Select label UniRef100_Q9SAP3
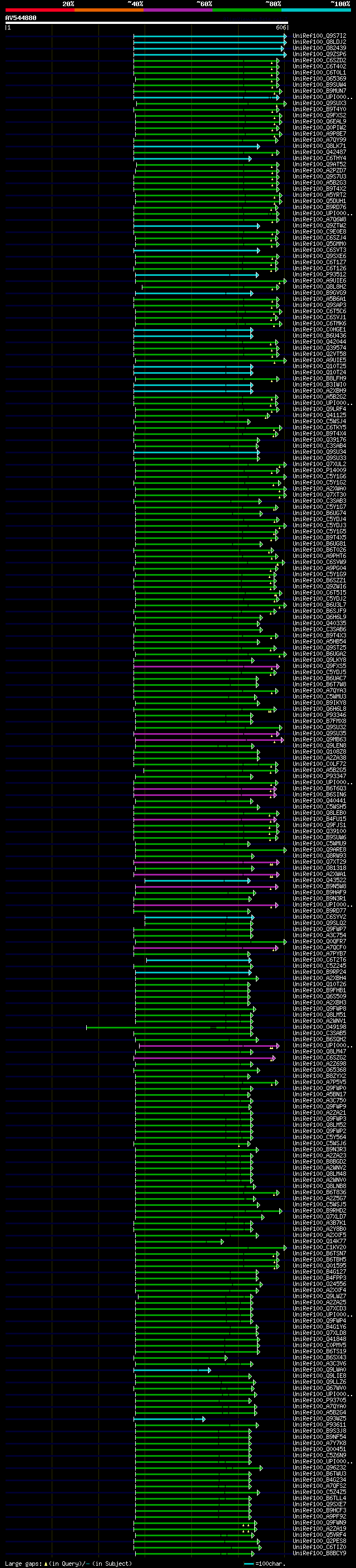Viewport: 356px width, 1568px height. (319, 305)
